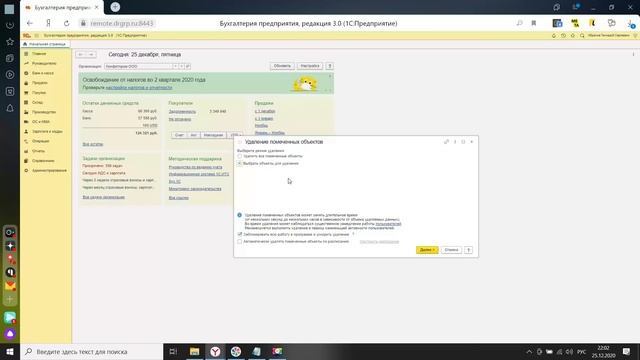Screen dimensions: 640x360
Task: Click the Счет button under Покупатели
Action: pos(179,135)
